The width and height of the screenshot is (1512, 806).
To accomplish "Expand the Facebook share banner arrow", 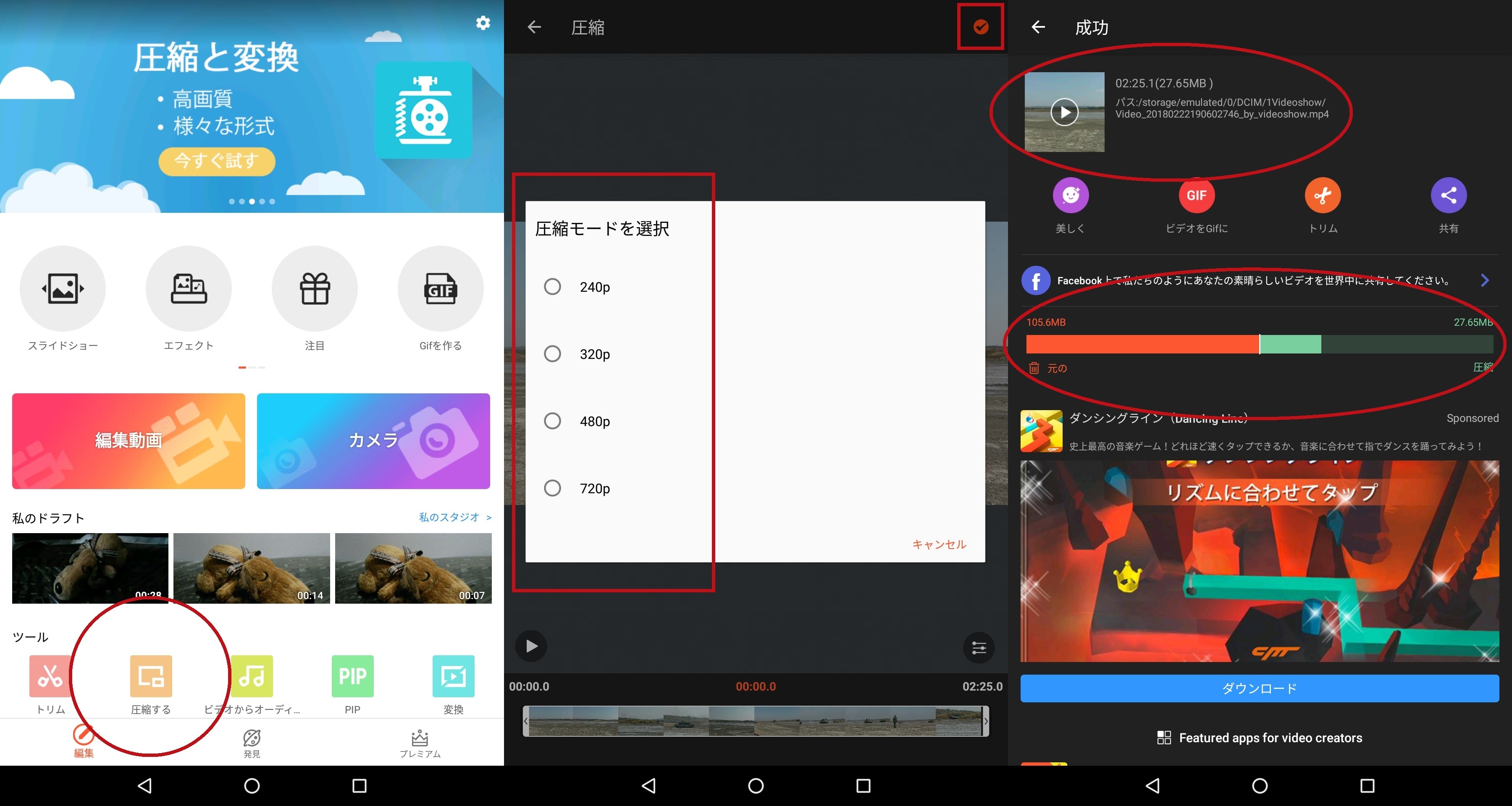I will point(1484,280).
